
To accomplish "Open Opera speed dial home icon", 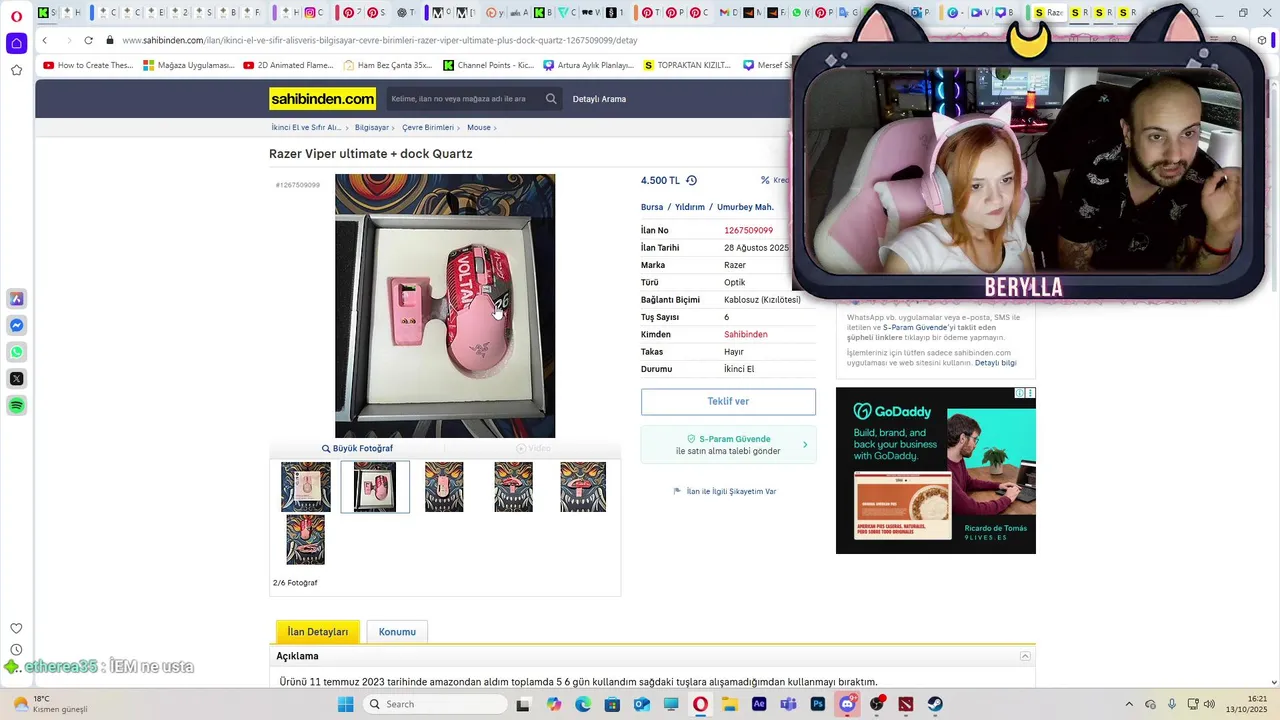I will [x=16, y=43].
